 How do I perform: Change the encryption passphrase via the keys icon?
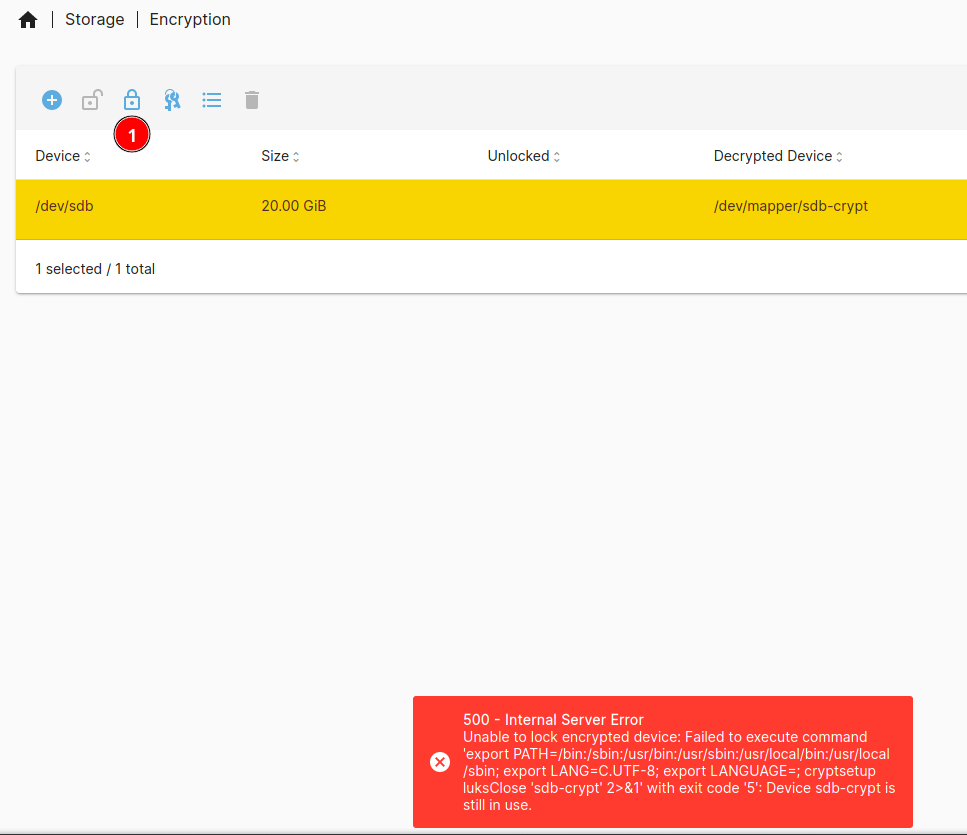pos(171,100)
